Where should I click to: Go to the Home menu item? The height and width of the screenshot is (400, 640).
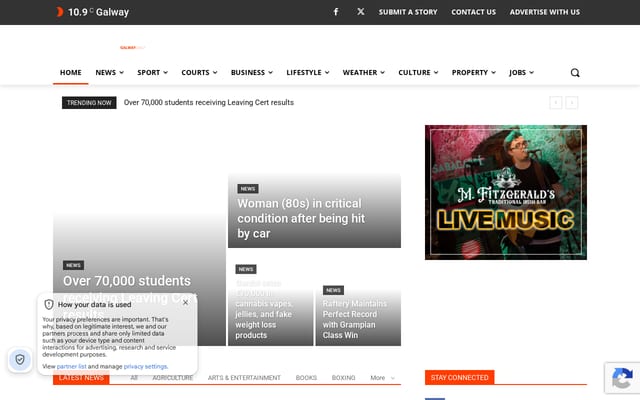(71, 73)
